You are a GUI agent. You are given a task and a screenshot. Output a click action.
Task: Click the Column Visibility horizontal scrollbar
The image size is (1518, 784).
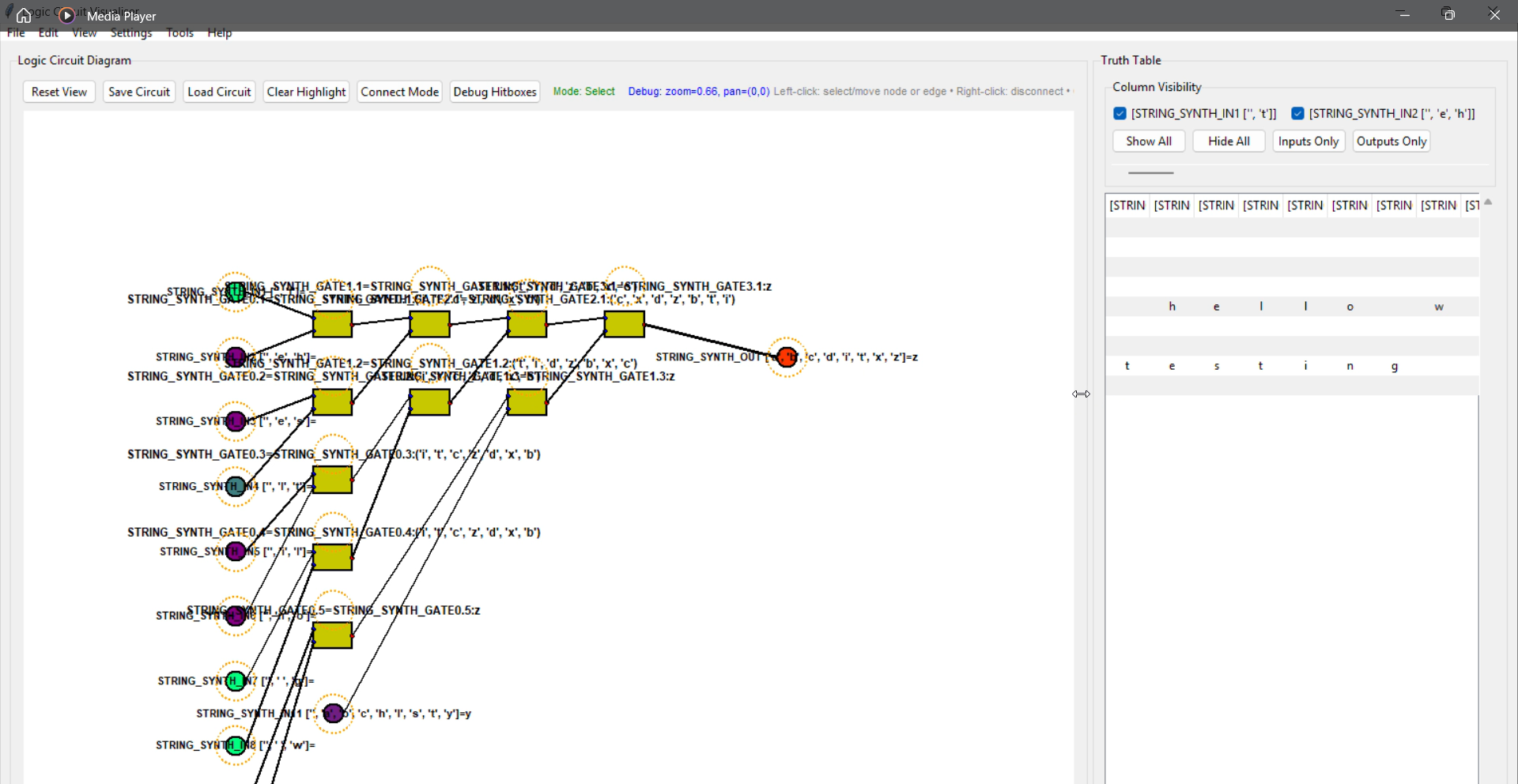tap(1150, 172)
